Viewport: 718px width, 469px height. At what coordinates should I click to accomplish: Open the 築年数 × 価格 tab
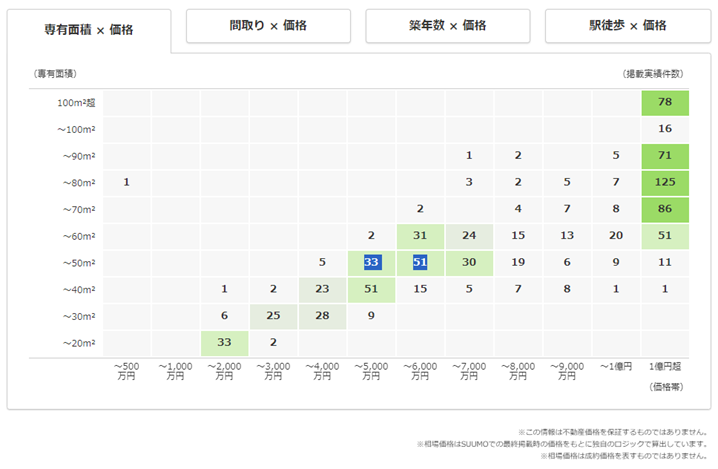coord(448,26)
